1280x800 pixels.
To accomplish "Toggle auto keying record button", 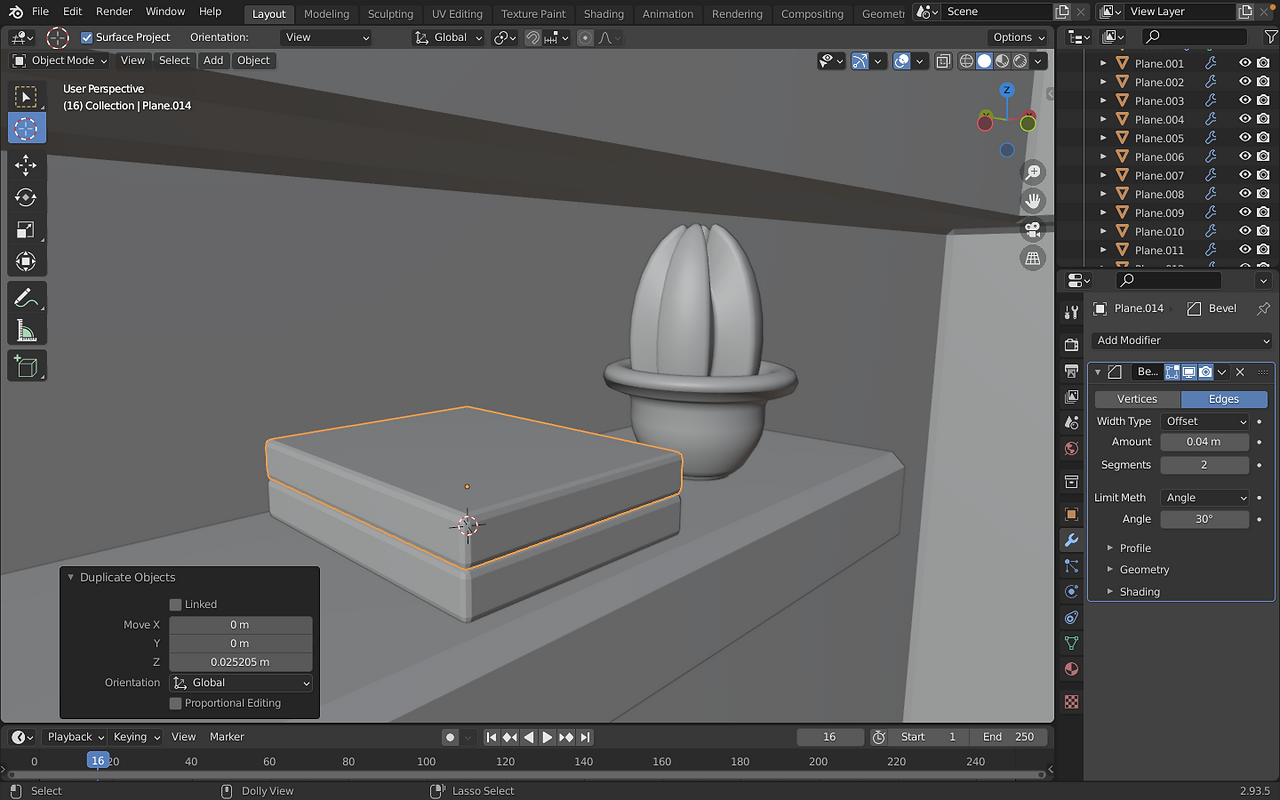I will click(x=450, y=737).
